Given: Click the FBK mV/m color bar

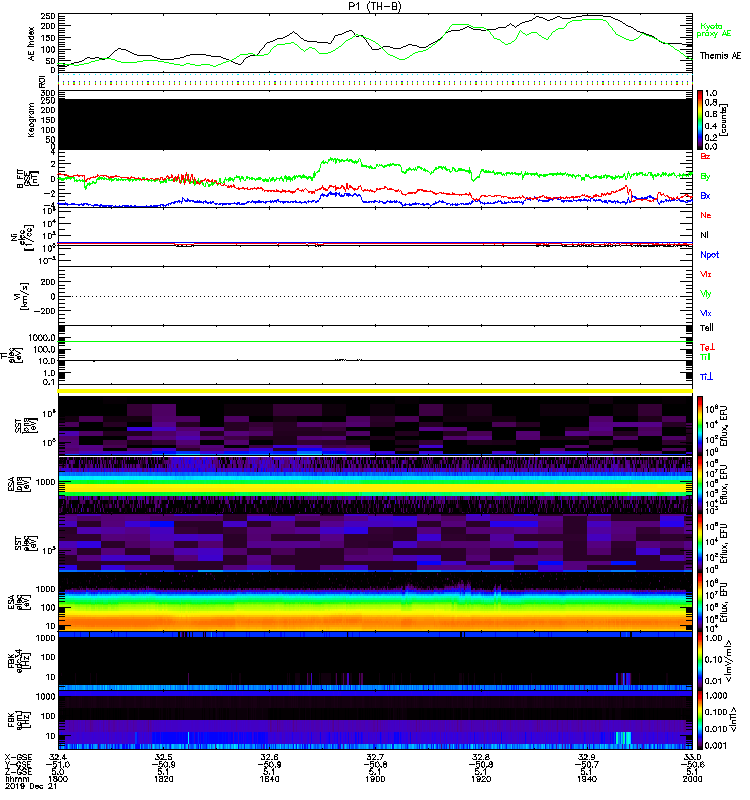Looking at the screenshot, I should point(700,661).
